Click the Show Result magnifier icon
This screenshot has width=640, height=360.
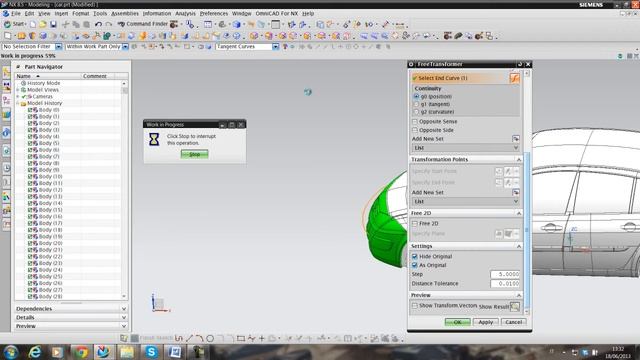tap(515, 306)
